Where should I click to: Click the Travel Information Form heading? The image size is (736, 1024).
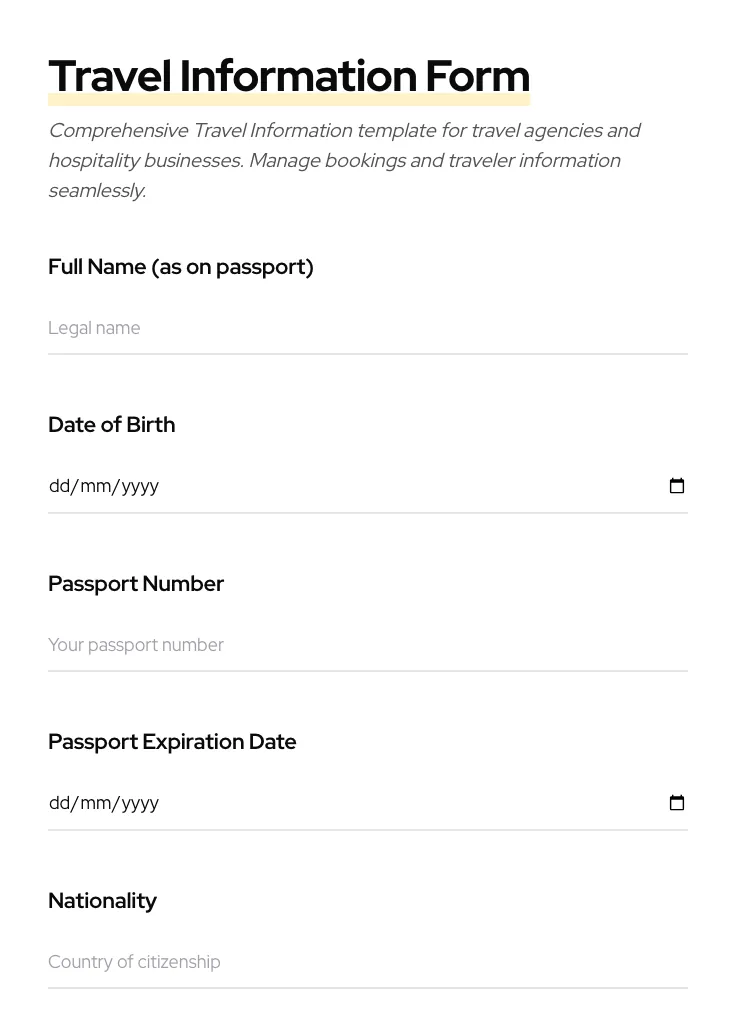tap(289, 76)
